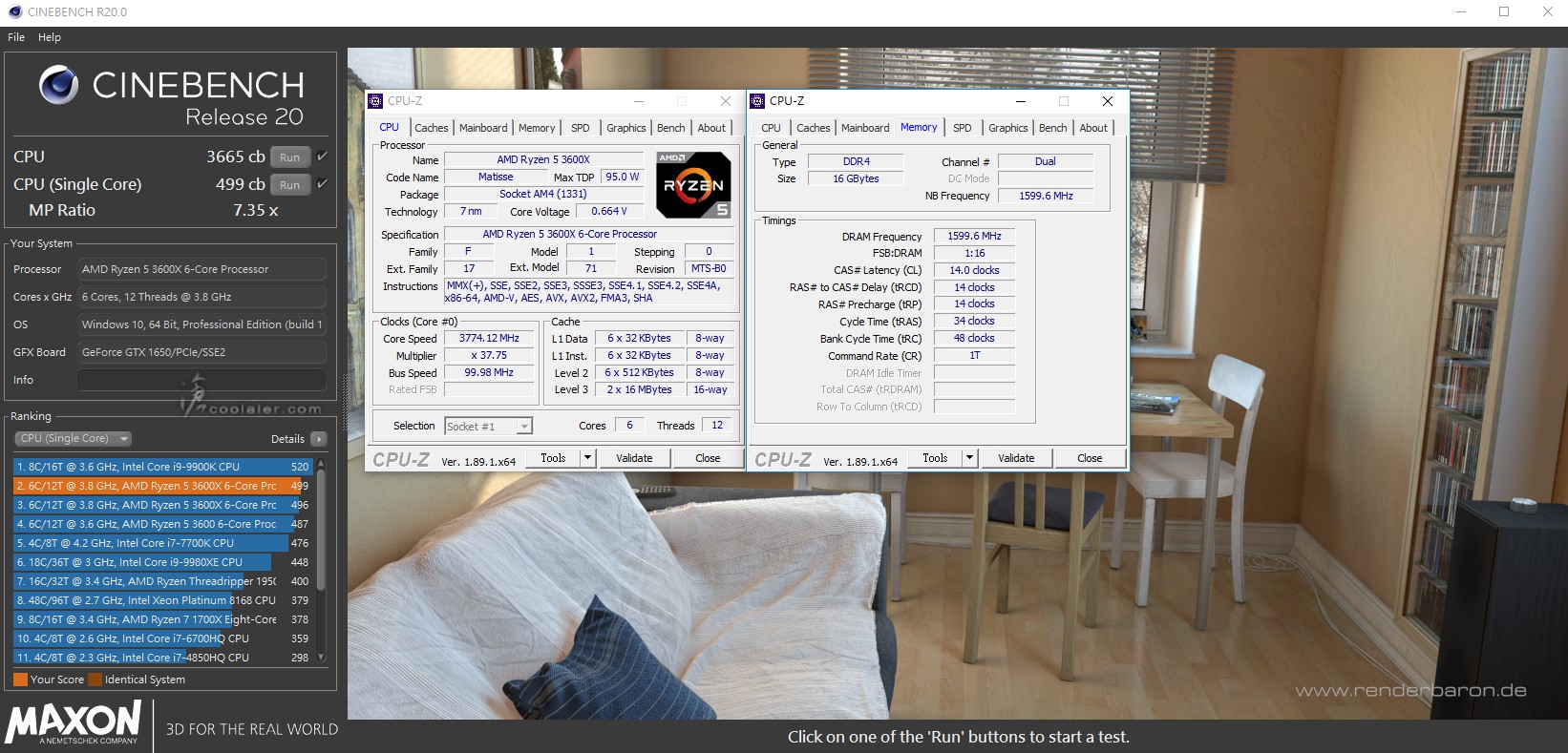
Task: Click the Cinebench logo icon in the title bar
Action: [14, 11]
